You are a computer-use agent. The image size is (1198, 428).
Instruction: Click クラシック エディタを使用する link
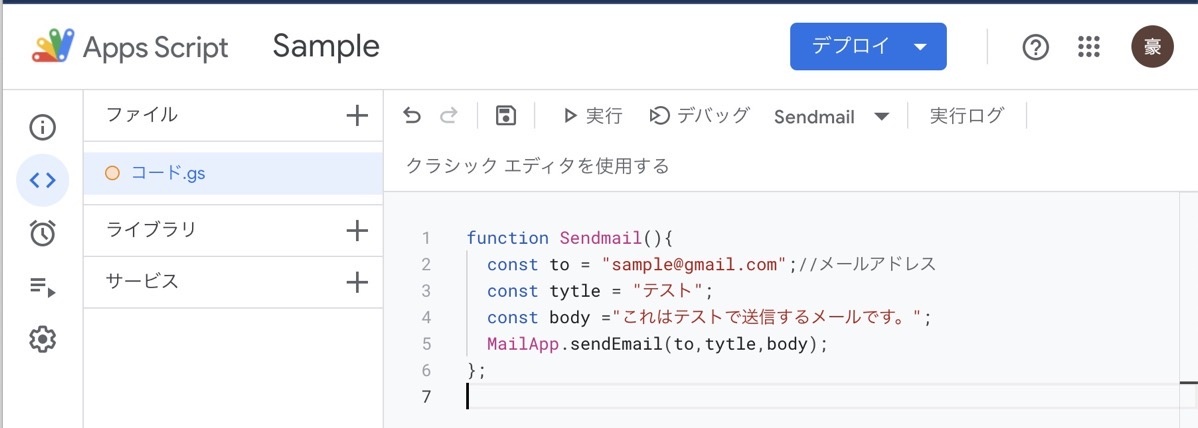pyautogui.click(x=537, y=165)
